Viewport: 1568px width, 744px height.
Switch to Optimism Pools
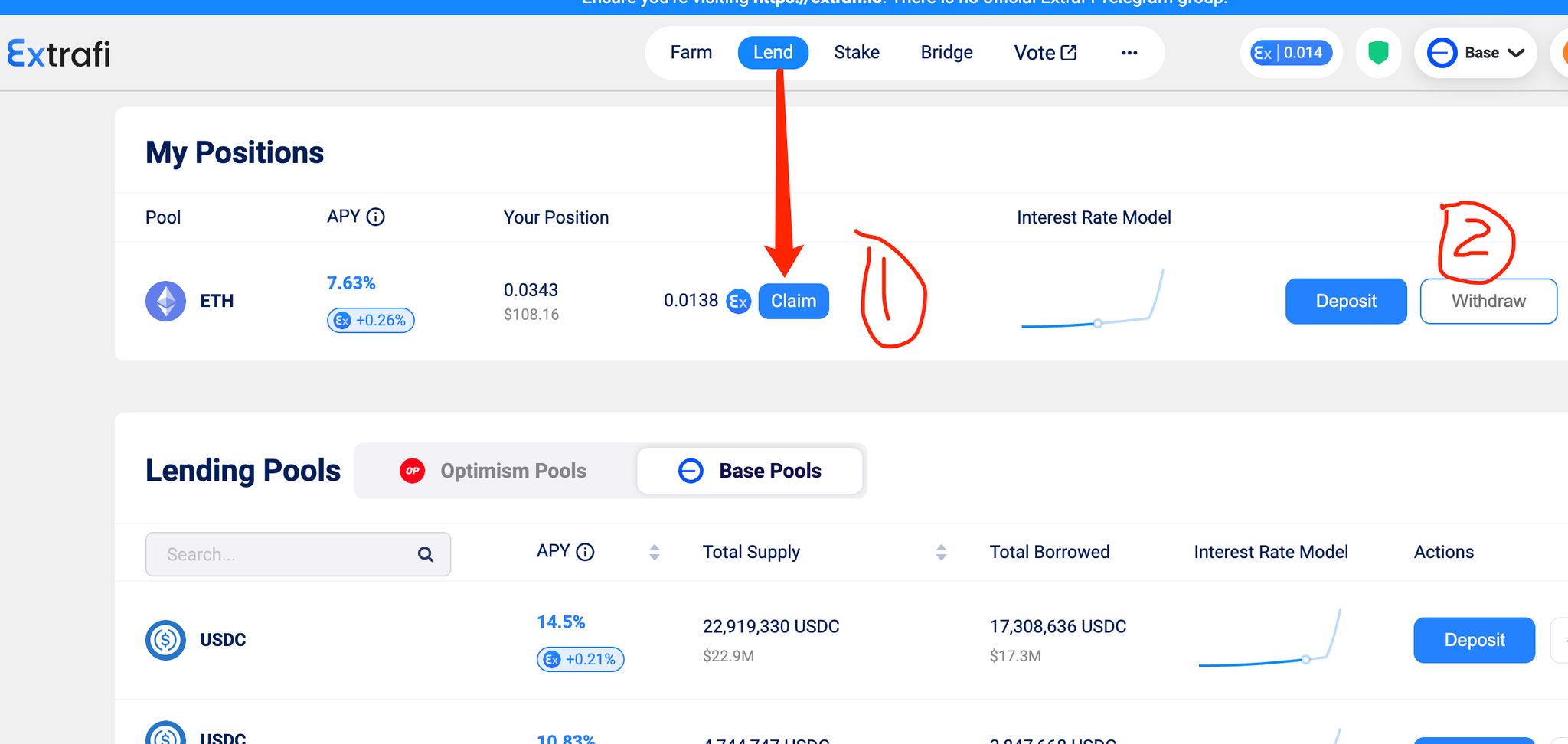pos(495,471)
